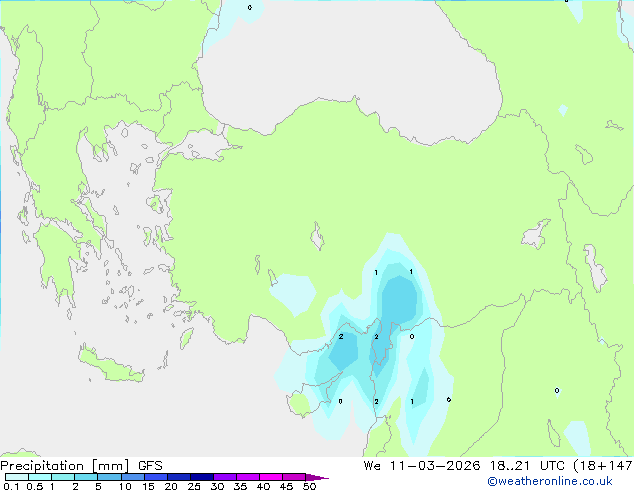Image resolution: width=634 pixels, height=490 pixels.
Task: Select the 45–50 mm legend color swatch
Action: [294, 477]
